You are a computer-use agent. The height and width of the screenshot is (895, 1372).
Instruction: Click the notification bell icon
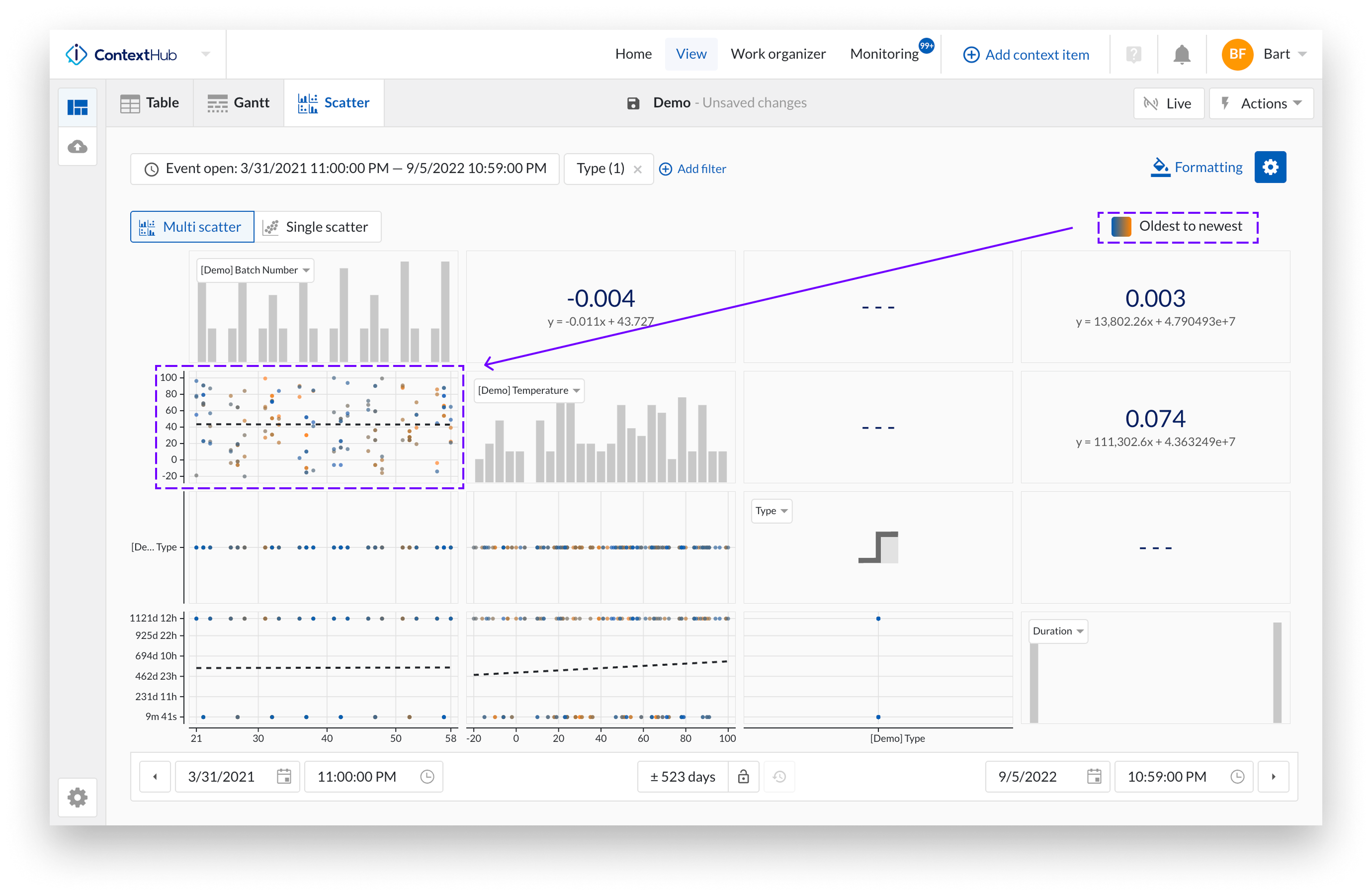(x=1181, y=55)
